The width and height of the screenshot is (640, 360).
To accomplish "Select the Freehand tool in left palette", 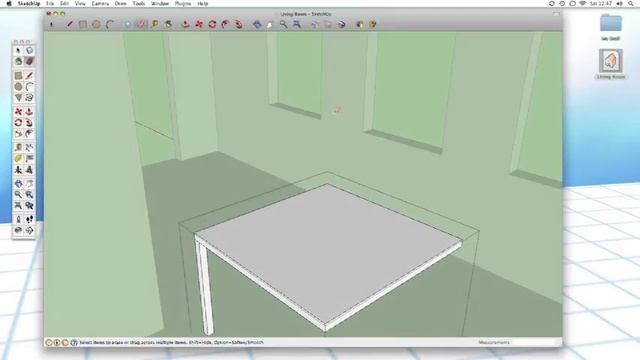I will [x=29, y=98].
